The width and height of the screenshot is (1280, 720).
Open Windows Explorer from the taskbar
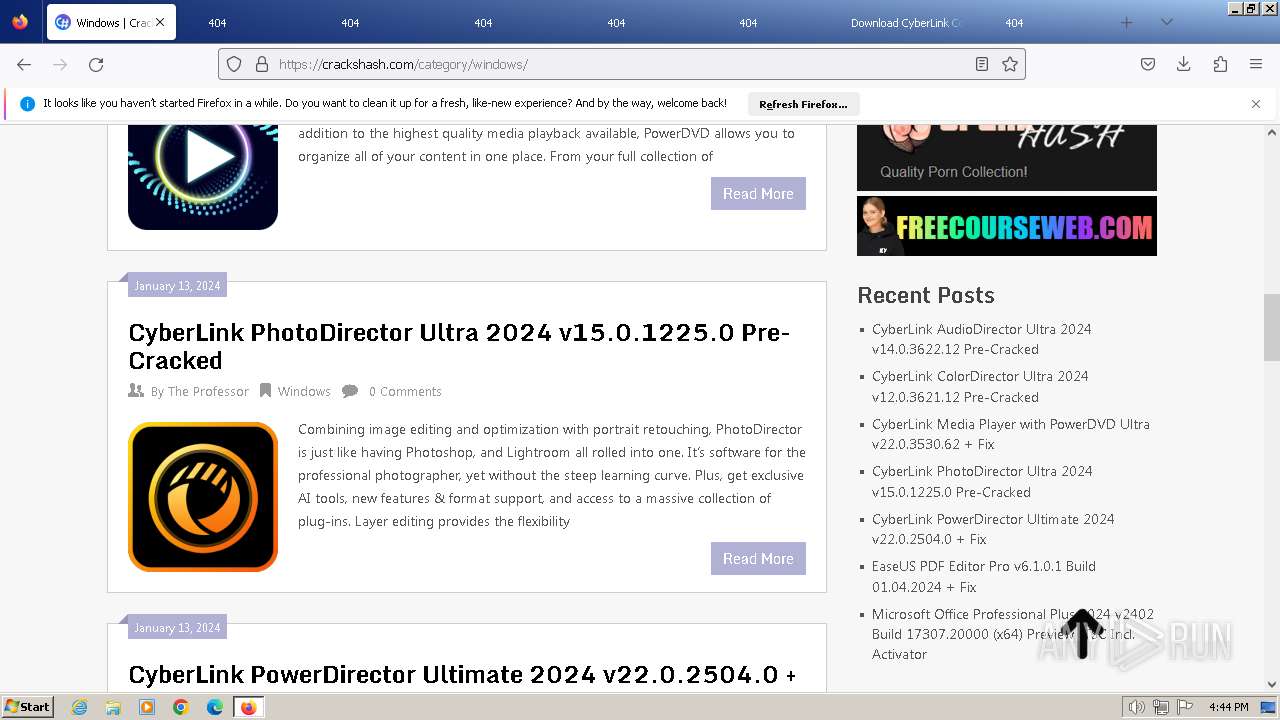coord(113,707)
